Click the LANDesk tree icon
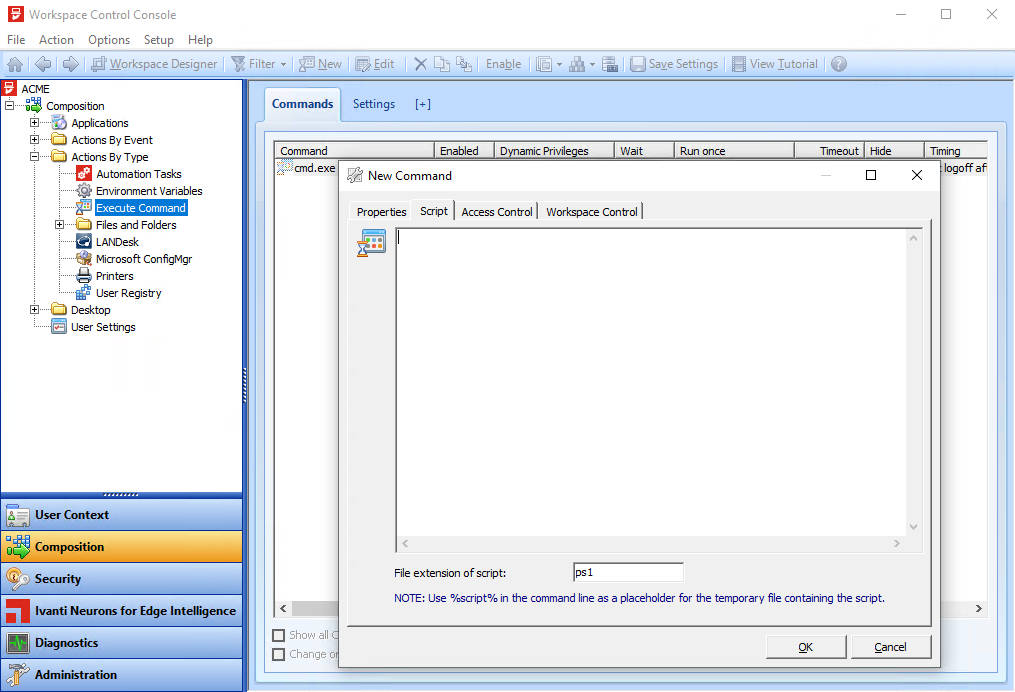1015x692 pixels. point(84,241)
